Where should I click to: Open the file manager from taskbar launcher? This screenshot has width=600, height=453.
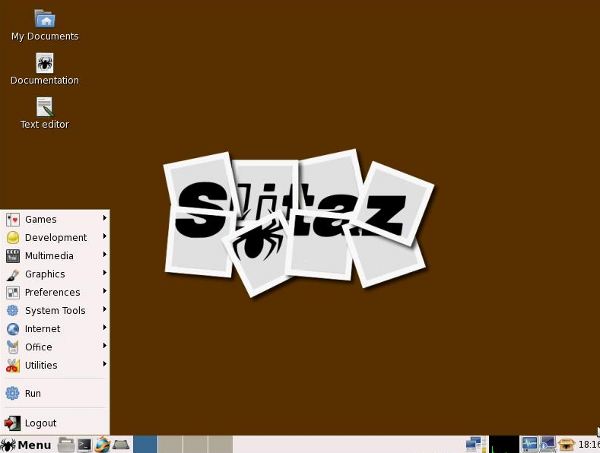coord(66,445)
